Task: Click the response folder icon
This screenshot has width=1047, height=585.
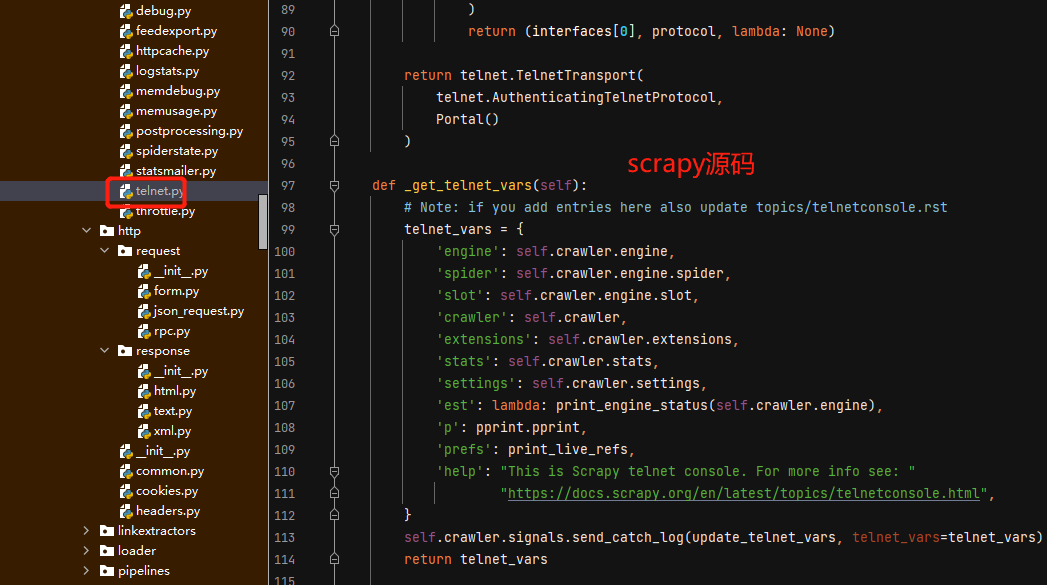Action: (x=125, y=351)
